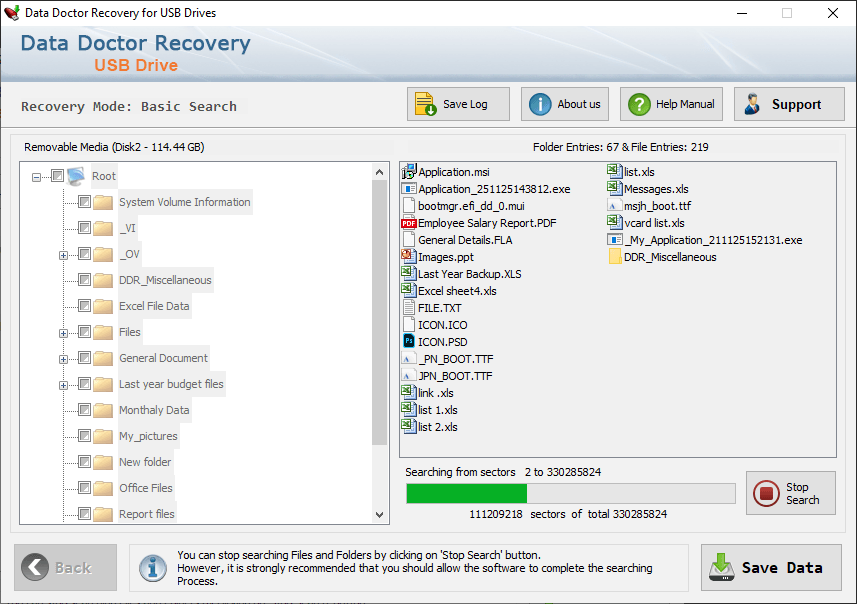The height and width of the screenshot is (604, 857).
Task: Click the FILE.TXT text document icon
Action: coord(408,307)
